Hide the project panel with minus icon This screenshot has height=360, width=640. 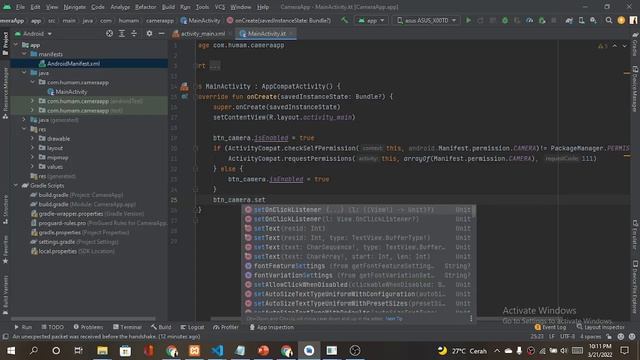point(162,33)
